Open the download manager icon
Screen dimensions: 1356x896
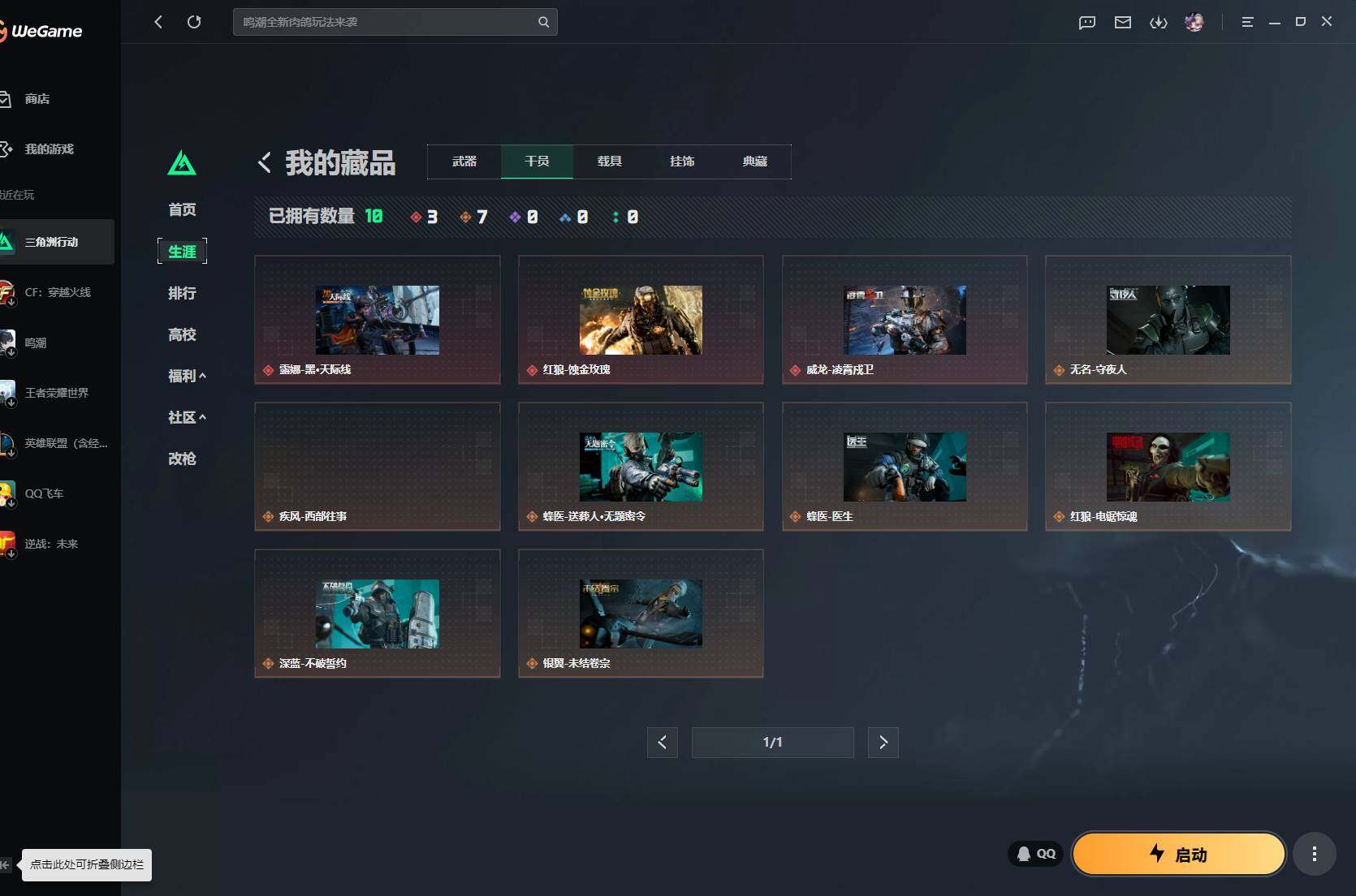(x=1158, y=23)
